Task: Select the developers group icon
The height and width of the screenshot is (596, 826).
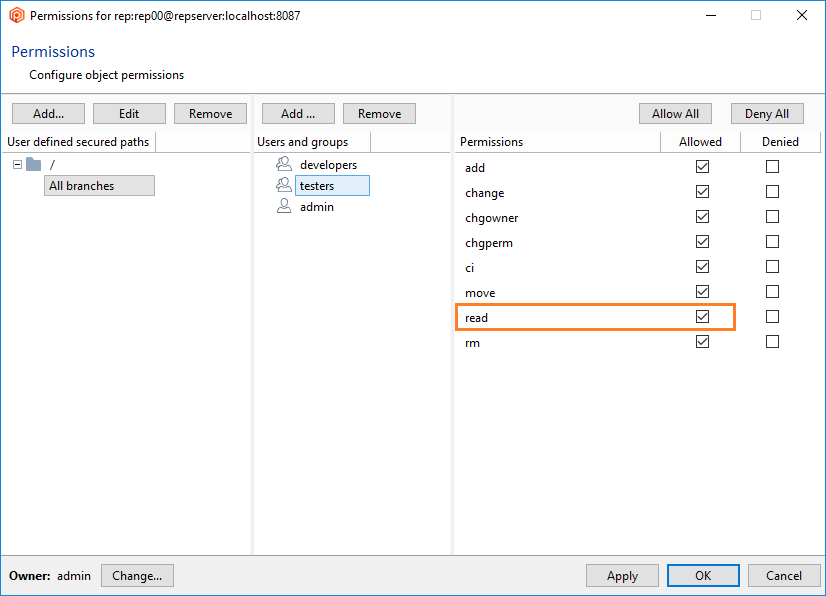Action: (284, 164)
